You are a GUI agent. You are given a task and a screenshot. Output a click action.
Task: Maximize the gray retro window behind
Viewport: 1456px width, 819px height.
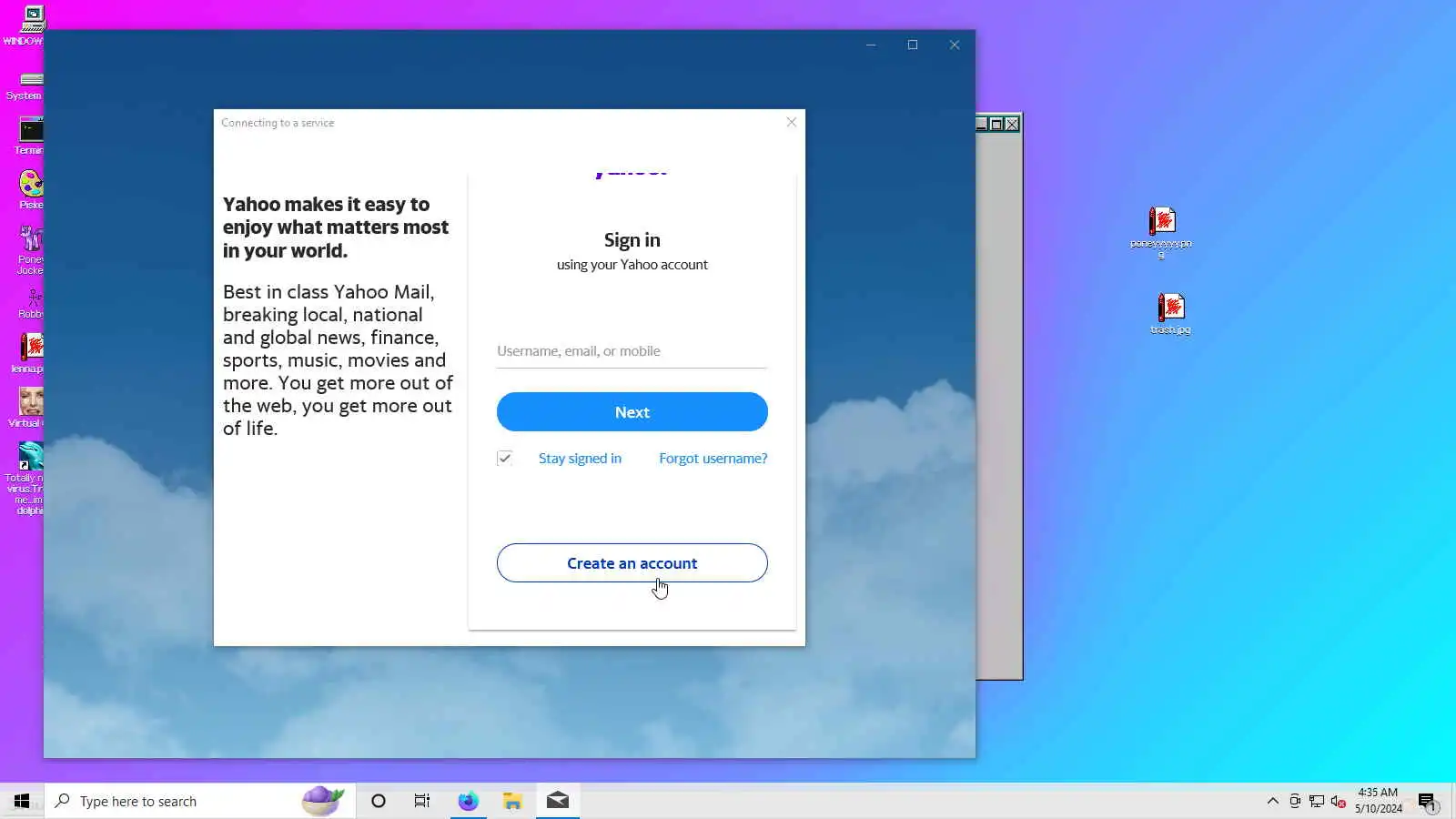click(996, 124)
